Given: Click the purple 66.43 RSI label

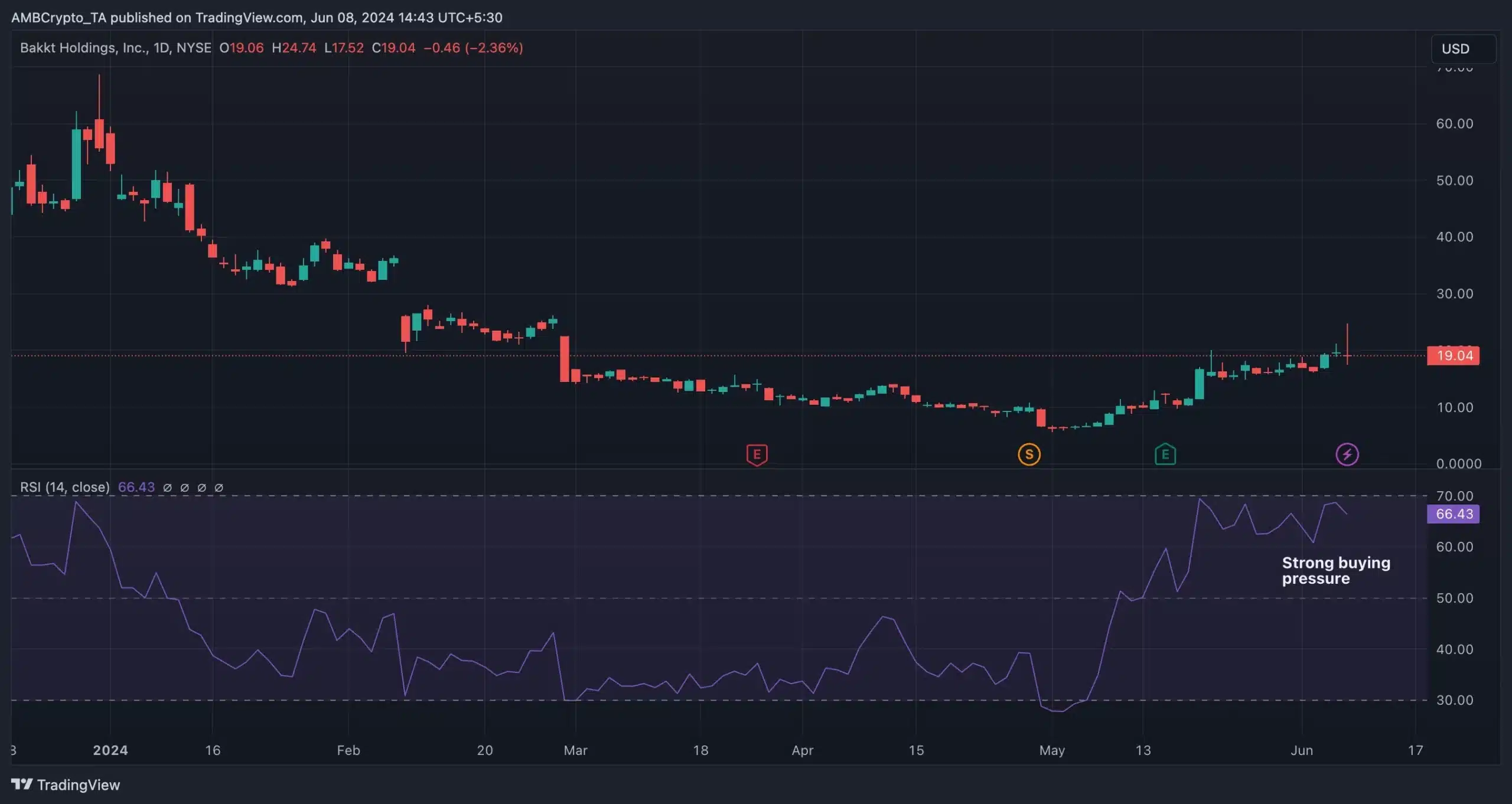Looking at the screenshot, I should click(1453, 514).
